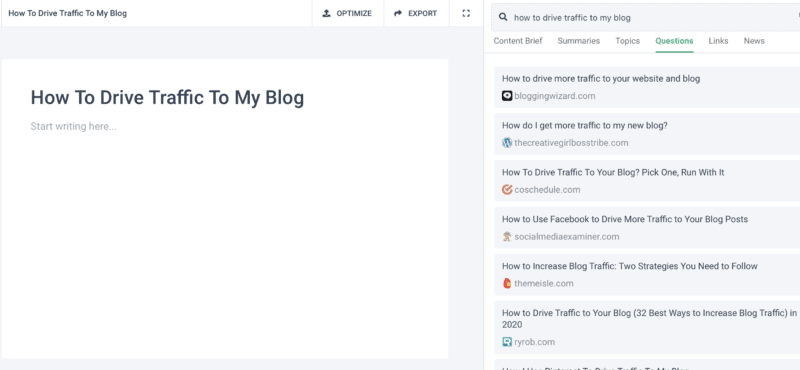This screenshot has height=370, width=800.
Task: Open 'How to Increase Blog Traffic: Two Strategies'
Action: pyautogui.click(x=630, y=266)
